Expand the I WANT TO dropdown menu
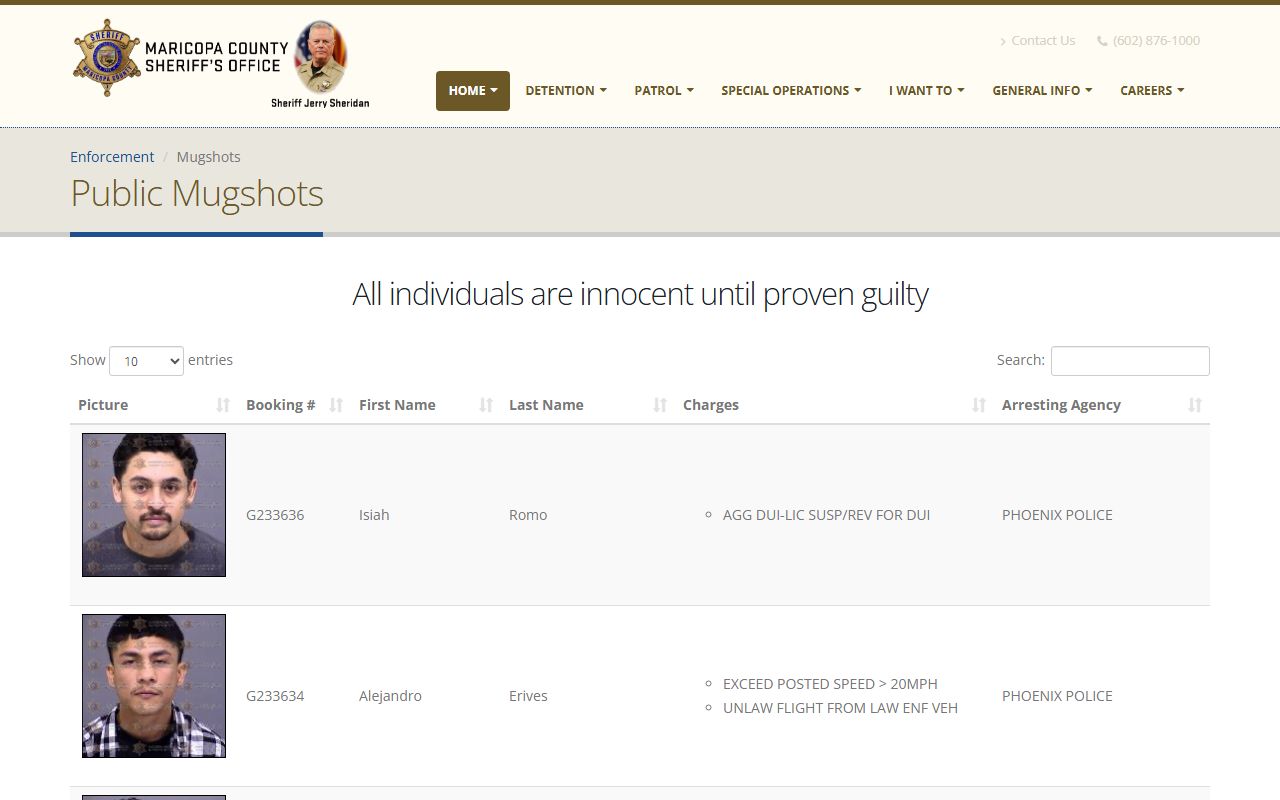Image resolution: width=1280 pixels, height=800 pixels. (927, 91)
